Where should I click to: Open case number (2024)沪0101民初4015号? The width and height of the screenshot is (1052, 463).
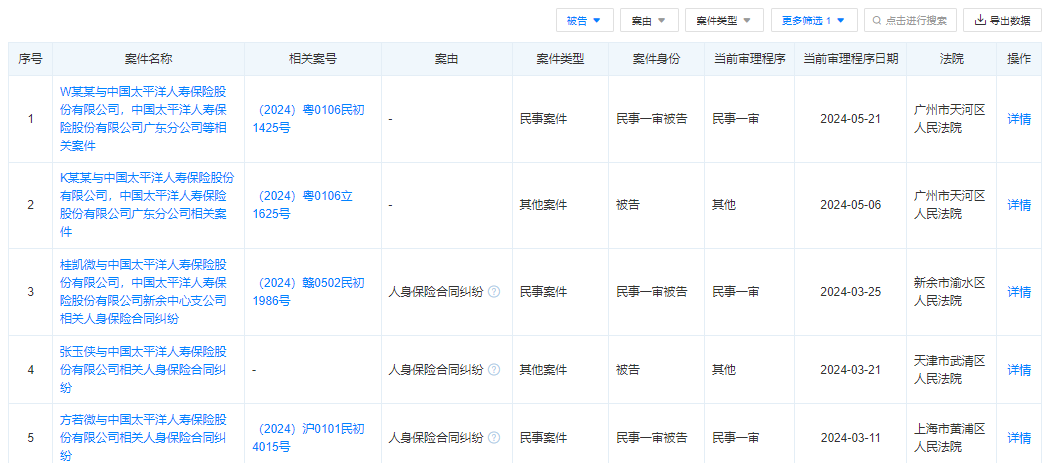pyautogui.click(x=309, y=438)
